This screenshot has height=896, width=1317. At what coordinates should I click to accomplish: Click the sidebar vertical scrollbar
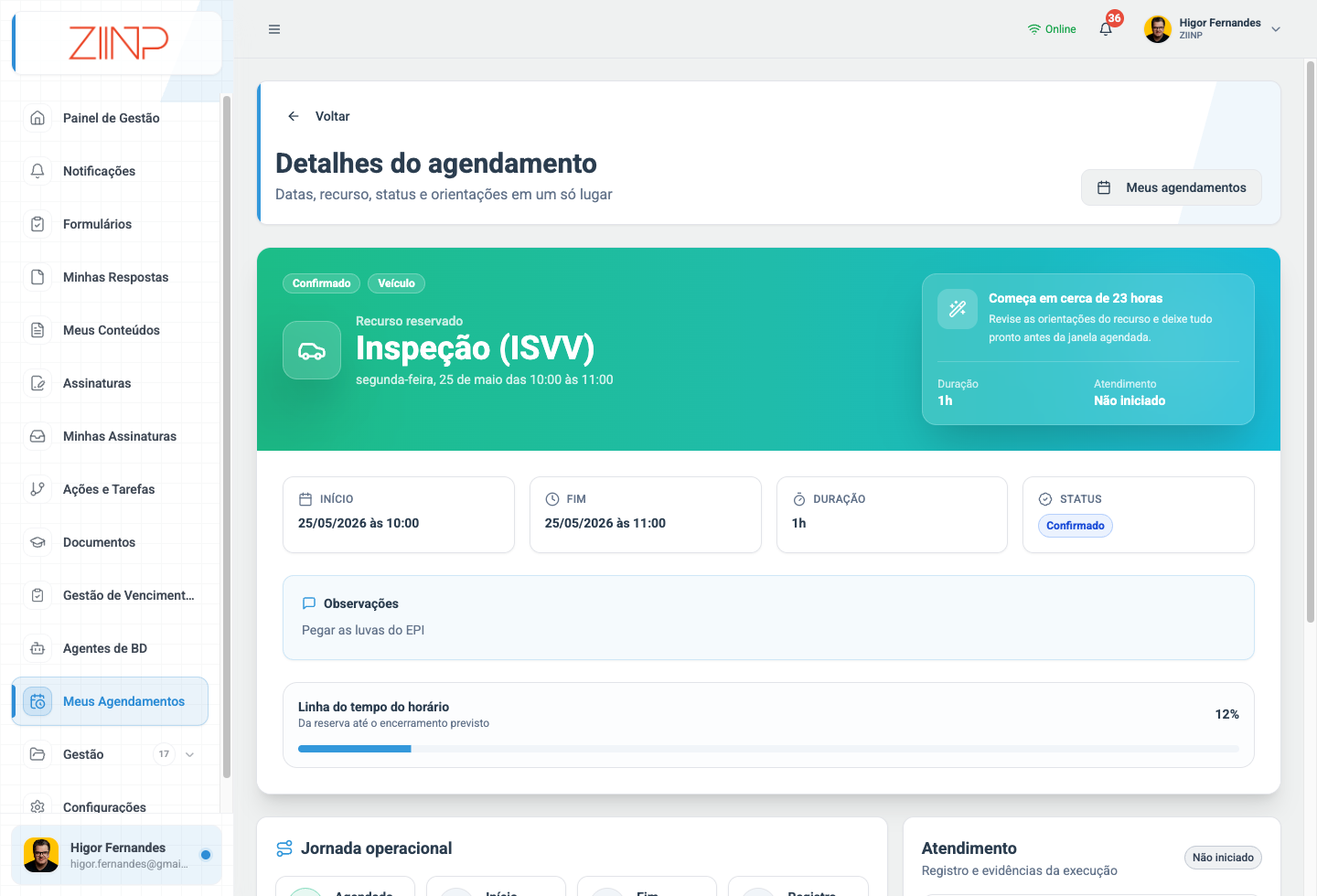pos(227,437)
